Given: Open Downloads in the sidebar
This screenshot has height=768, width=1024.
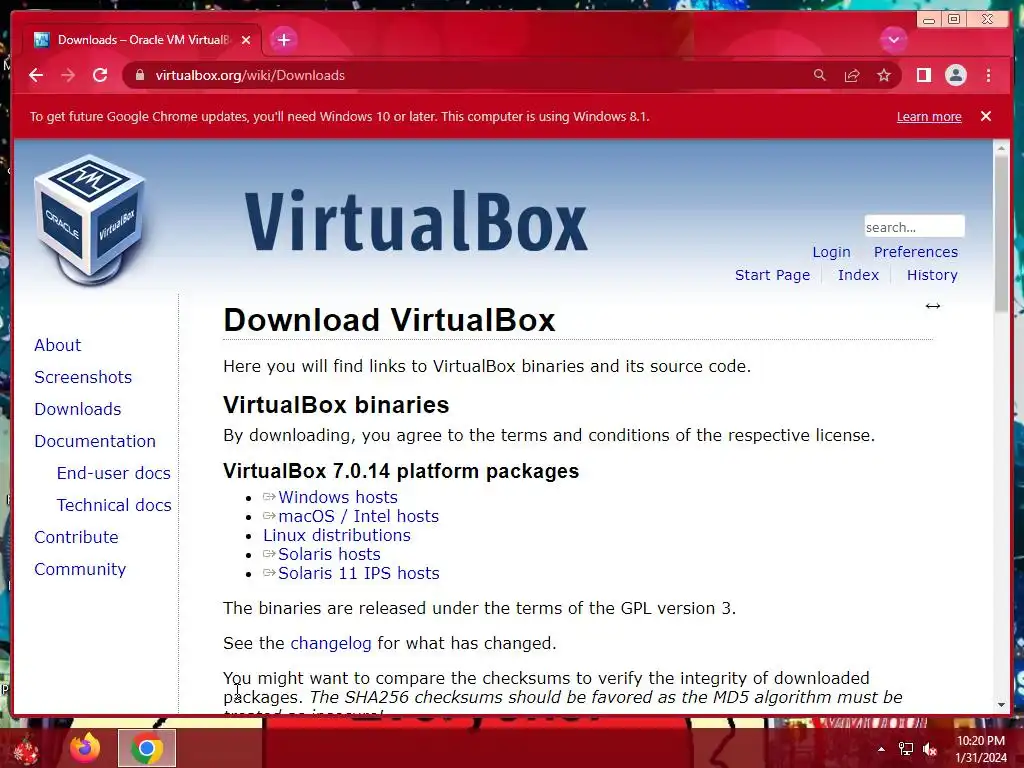Looking at the screenshot, I should pos(78,409).
